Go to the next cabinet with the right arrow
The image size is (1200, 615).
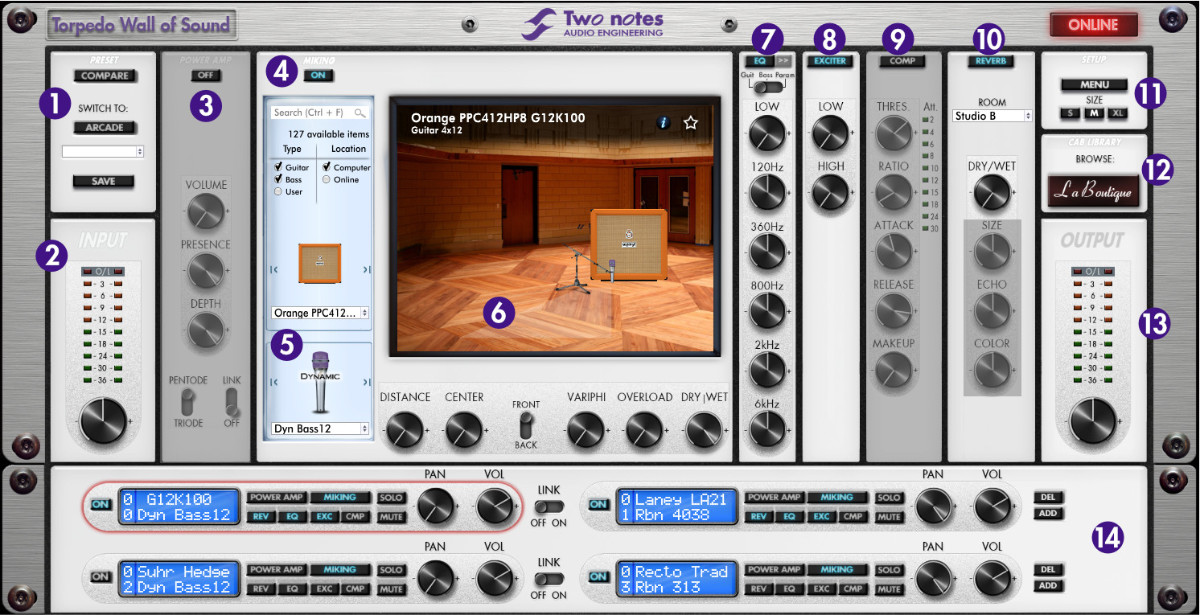click(366, 269)
